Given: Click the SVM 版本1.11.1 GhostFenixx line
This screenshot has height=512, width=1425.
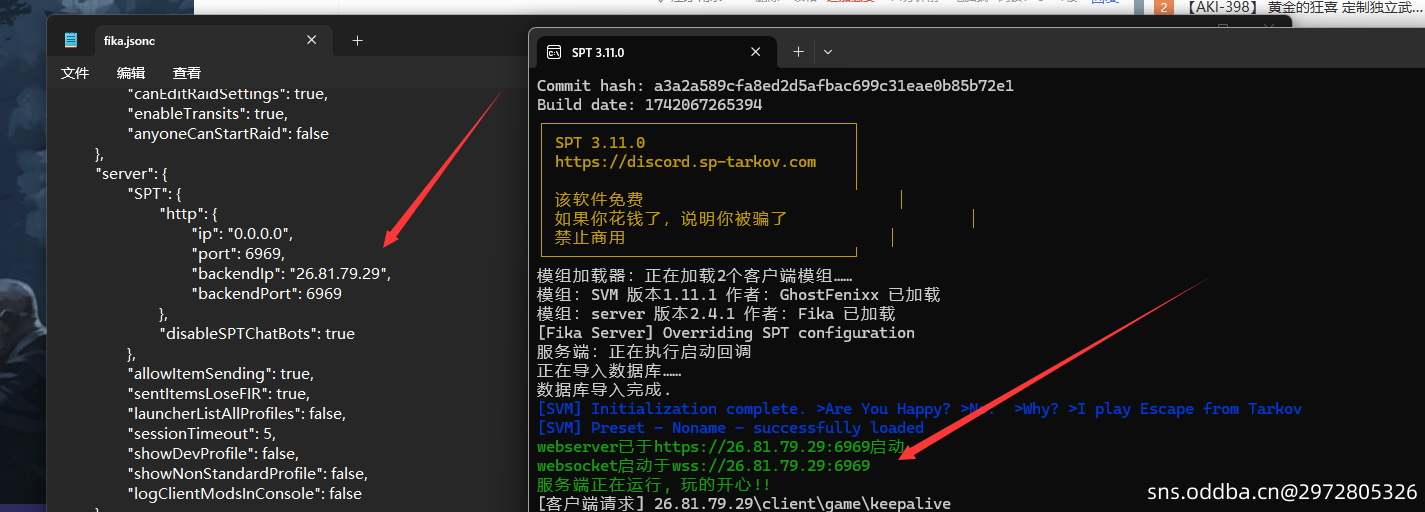Looking at the screenshot, I should 739,295.
